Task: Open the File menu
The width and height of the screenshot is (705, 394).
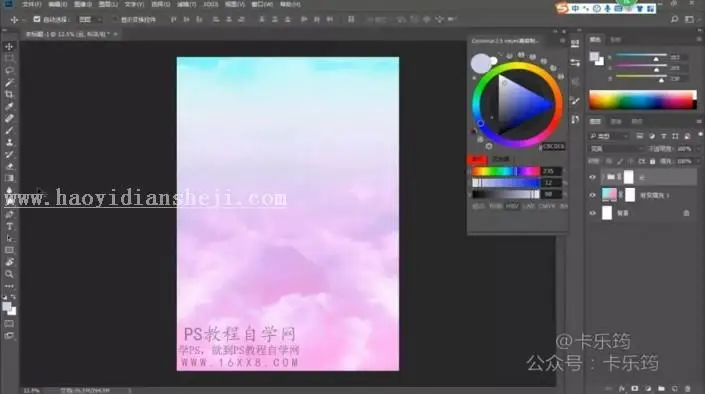Action: click(31, 4)
